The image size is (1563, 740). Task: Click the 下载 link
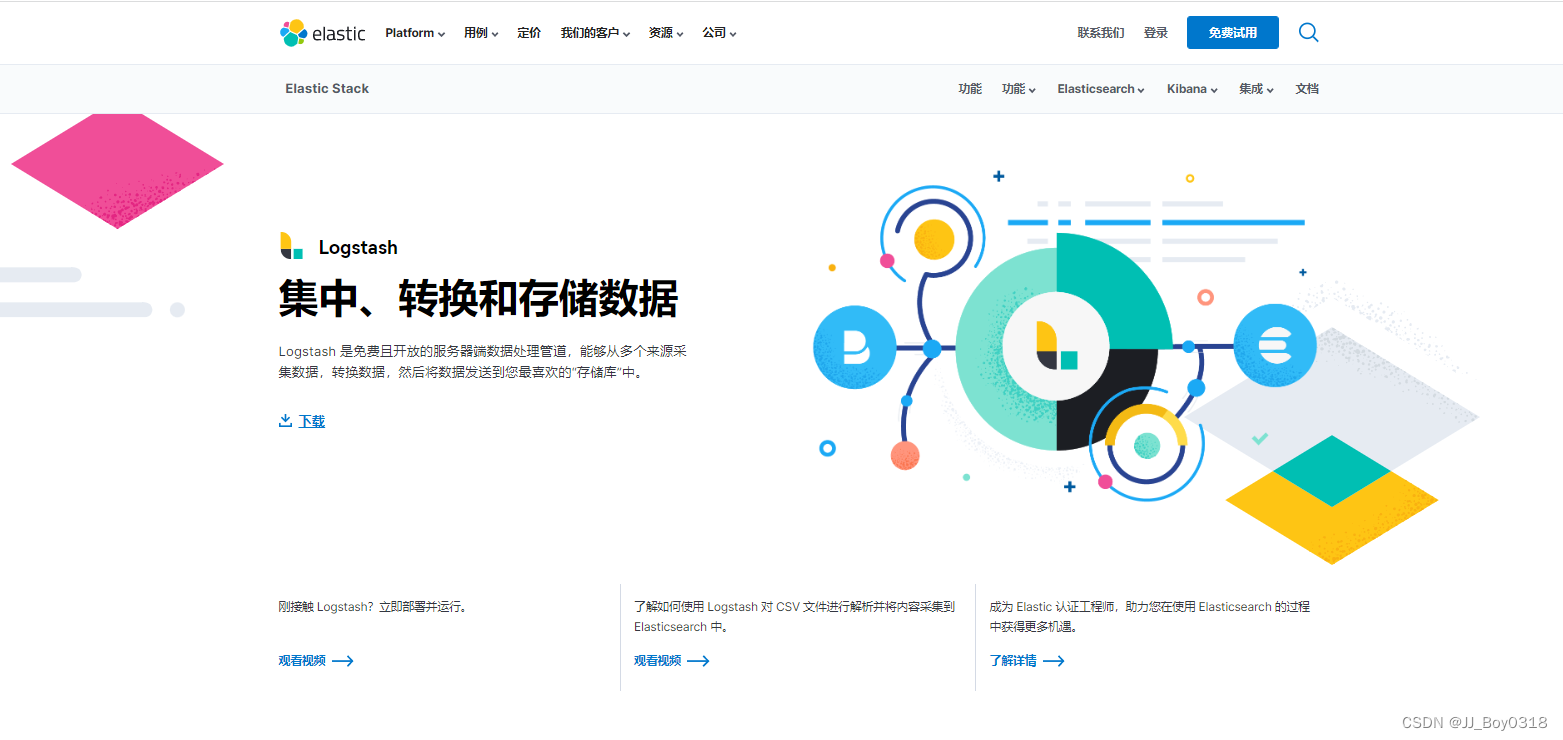click(312, 421)
